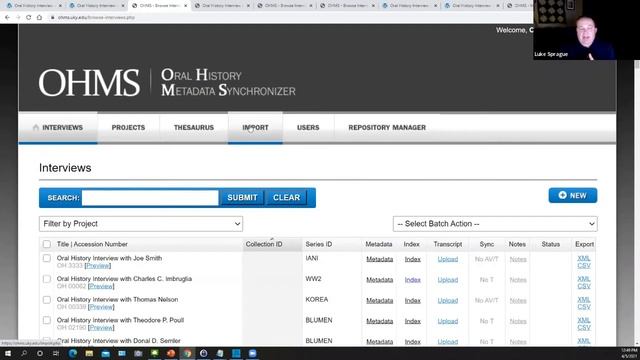640x360 pixels.
Task: Click the Submit search button
Action: coord(242,198)
